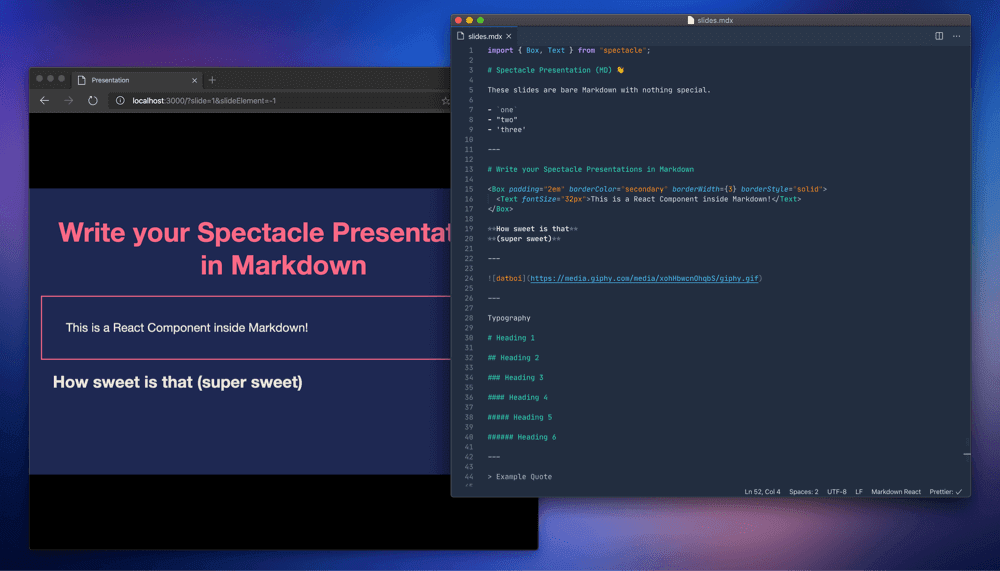Click '**How sweet is that**' code line
The width and height of the screenshot is (1000, 571).
click(533, 228)
